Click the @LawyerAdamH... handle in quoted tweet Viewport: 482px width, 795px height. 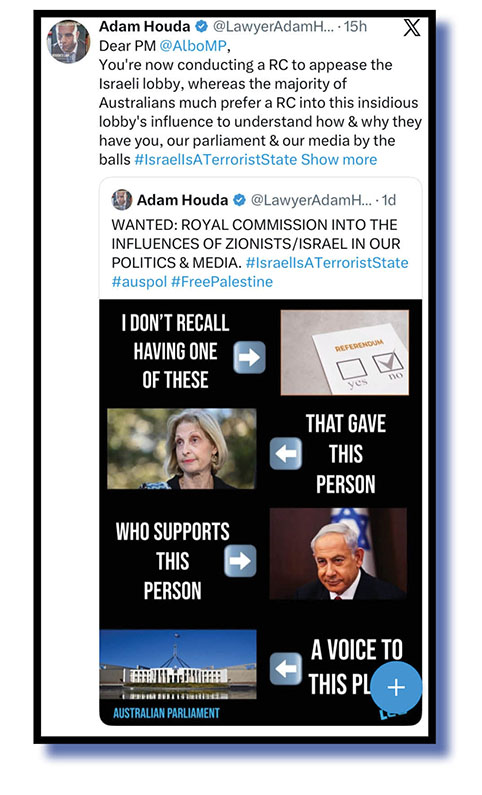click(x=311, y=200)
